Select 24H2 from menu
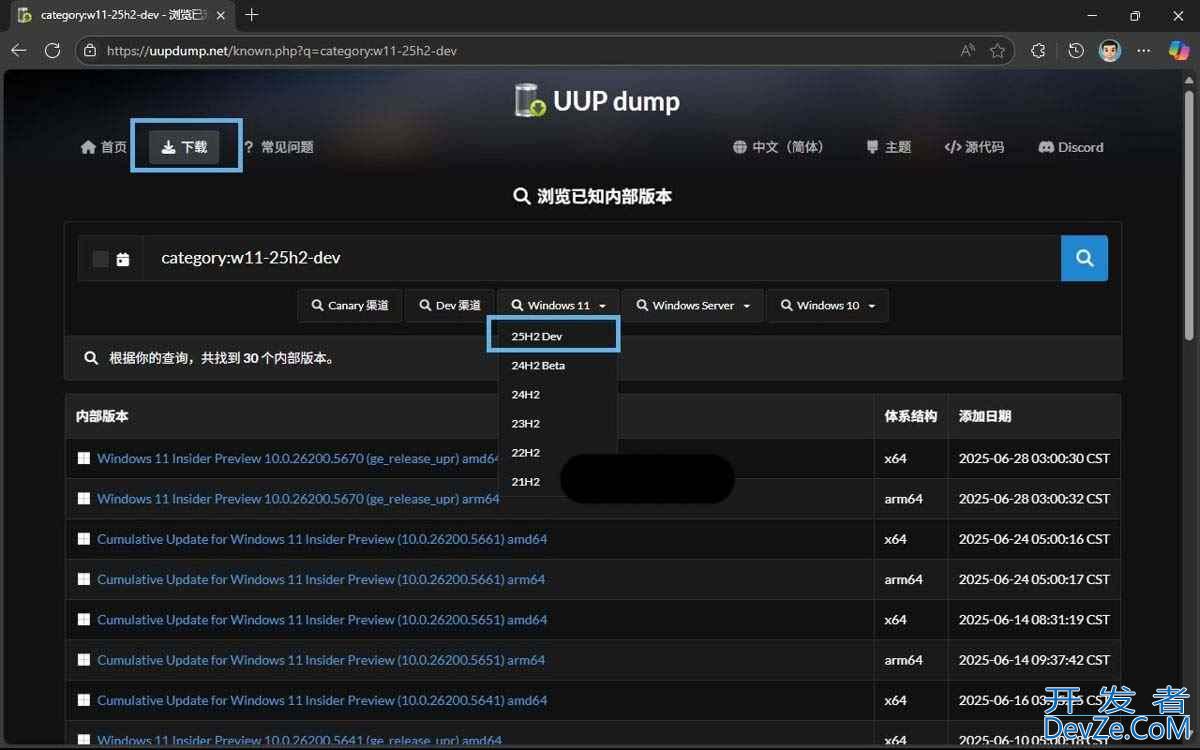The image size is (1200, 750). point(557,394)
